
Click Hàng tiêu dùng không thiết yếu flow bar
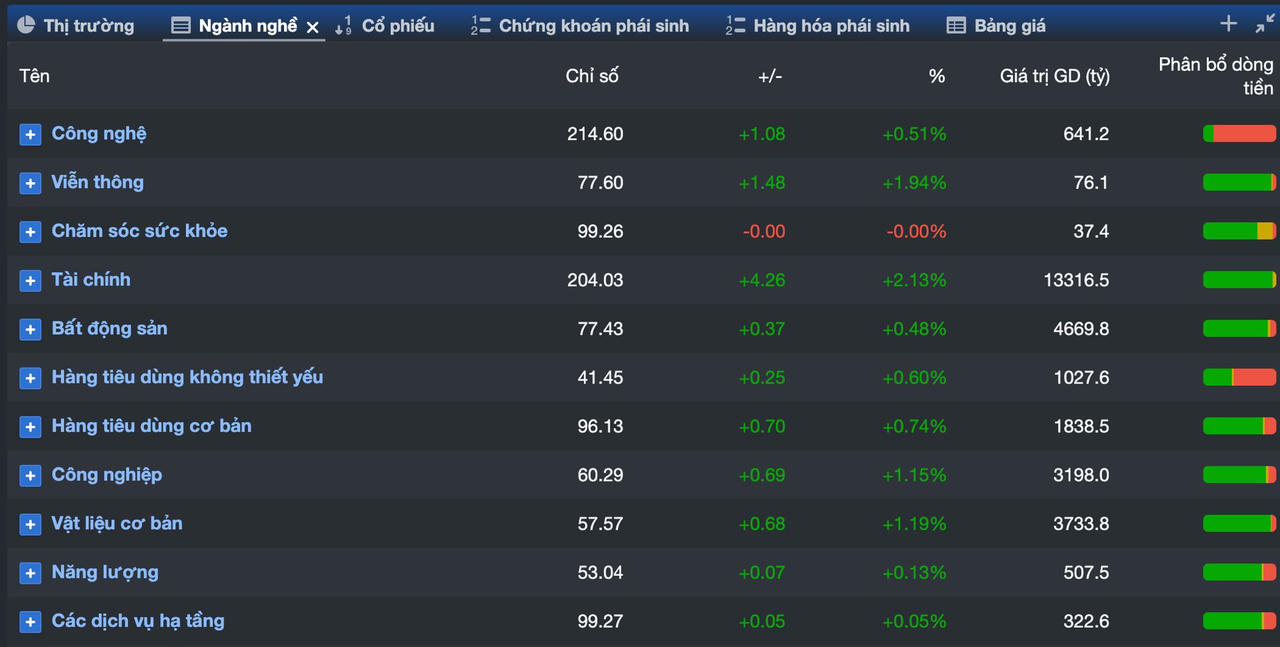(1239, 378)
